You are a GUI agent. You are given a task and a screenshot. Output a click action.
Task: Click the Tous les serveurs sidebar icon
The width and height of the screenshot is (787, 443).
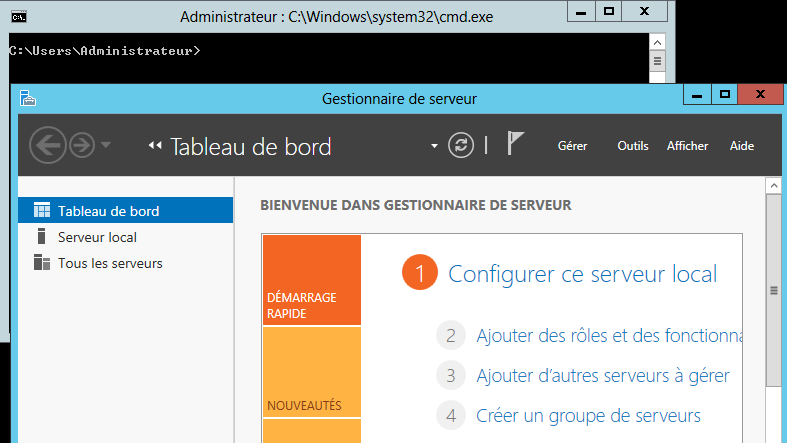click(41, 263)
